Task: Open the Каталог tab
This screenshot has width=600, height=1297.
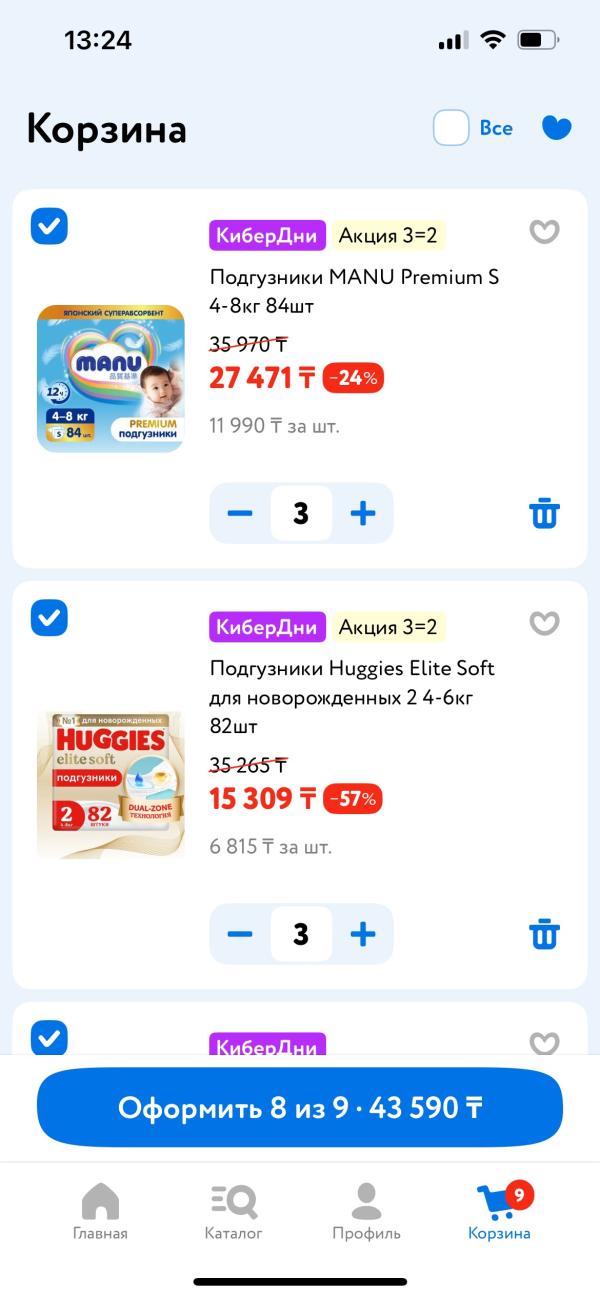Action: click(234, 1211)
